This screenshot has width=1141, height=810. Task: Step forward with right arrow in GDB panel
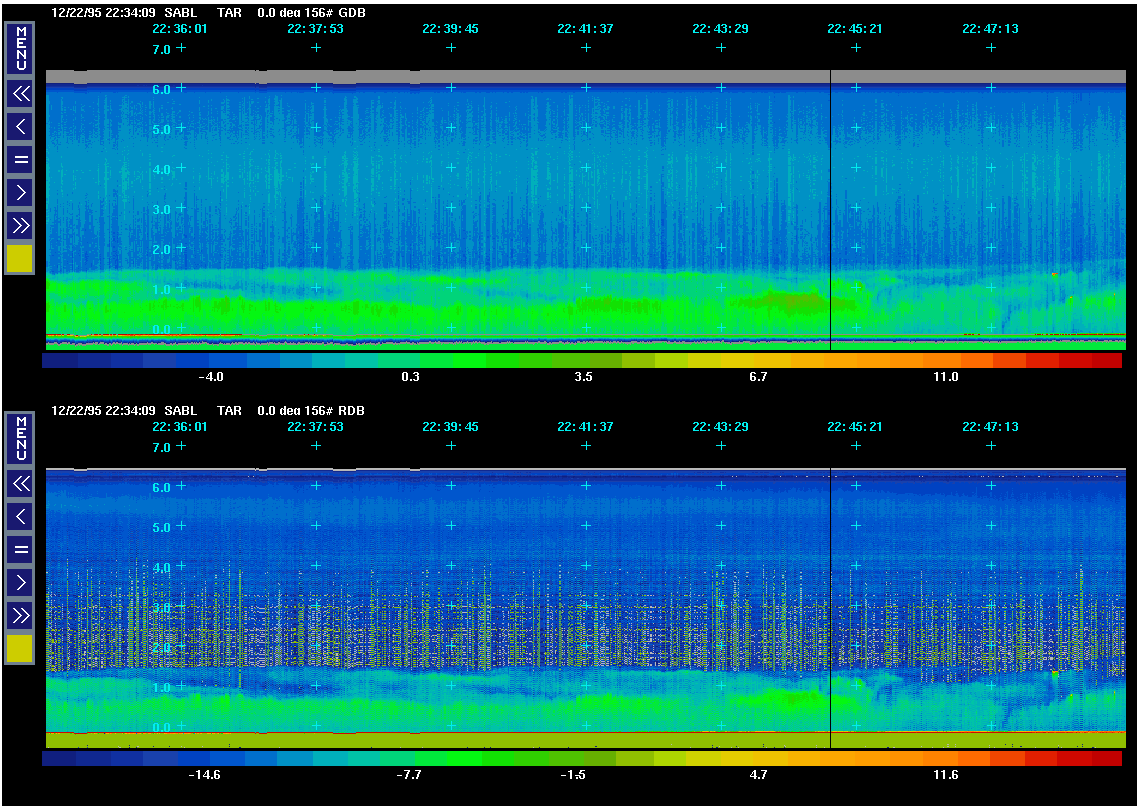[x=20, y=192]
